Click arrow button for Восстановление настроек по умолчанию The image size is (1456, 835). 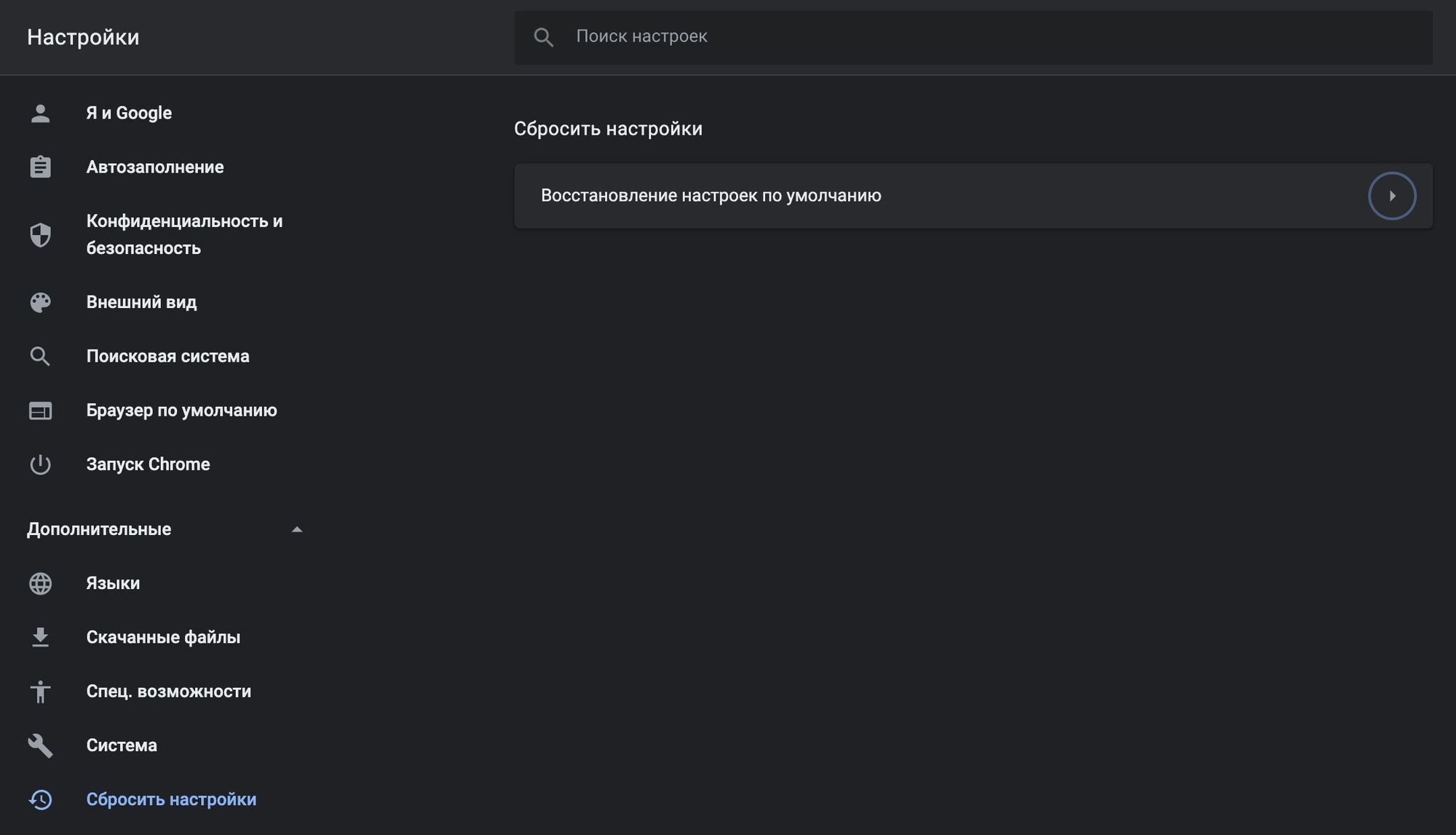pos(1392,196)
